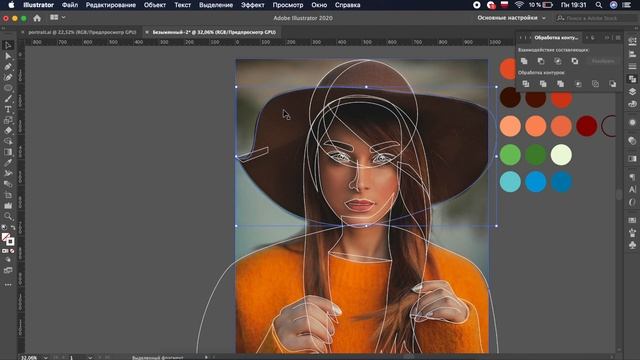
Task: Open Arrange Documents layout dropdown
Action: (x=57, y=18)
